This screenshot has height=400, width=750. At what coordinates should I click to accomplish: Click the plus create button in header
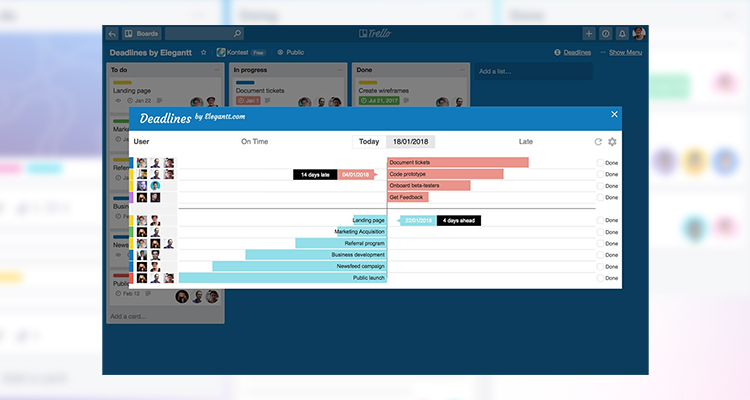tap(589, 33)
